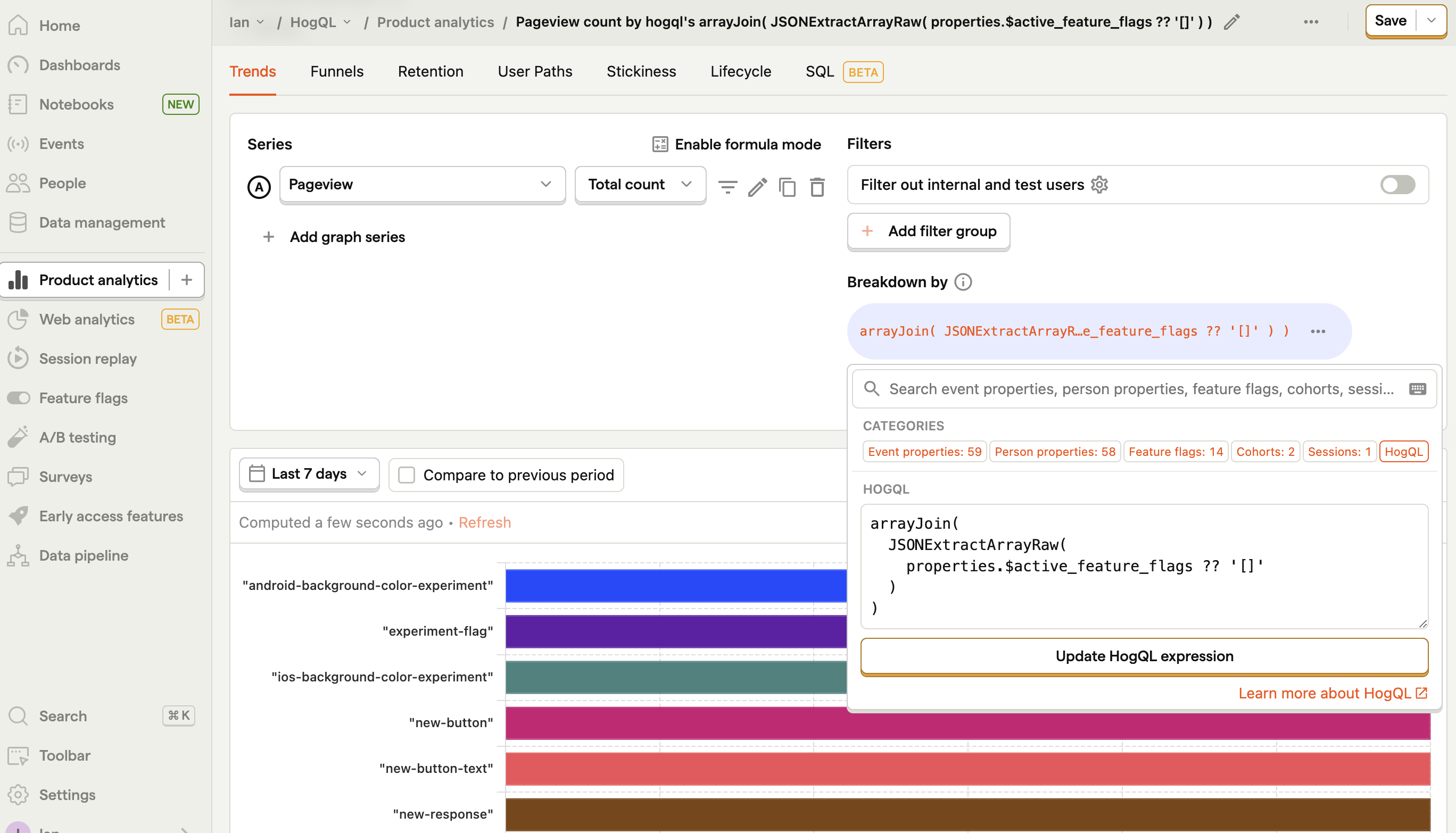
Task: Click the Product analytics breadcrumb link
Action: click(x=435, y=22)
